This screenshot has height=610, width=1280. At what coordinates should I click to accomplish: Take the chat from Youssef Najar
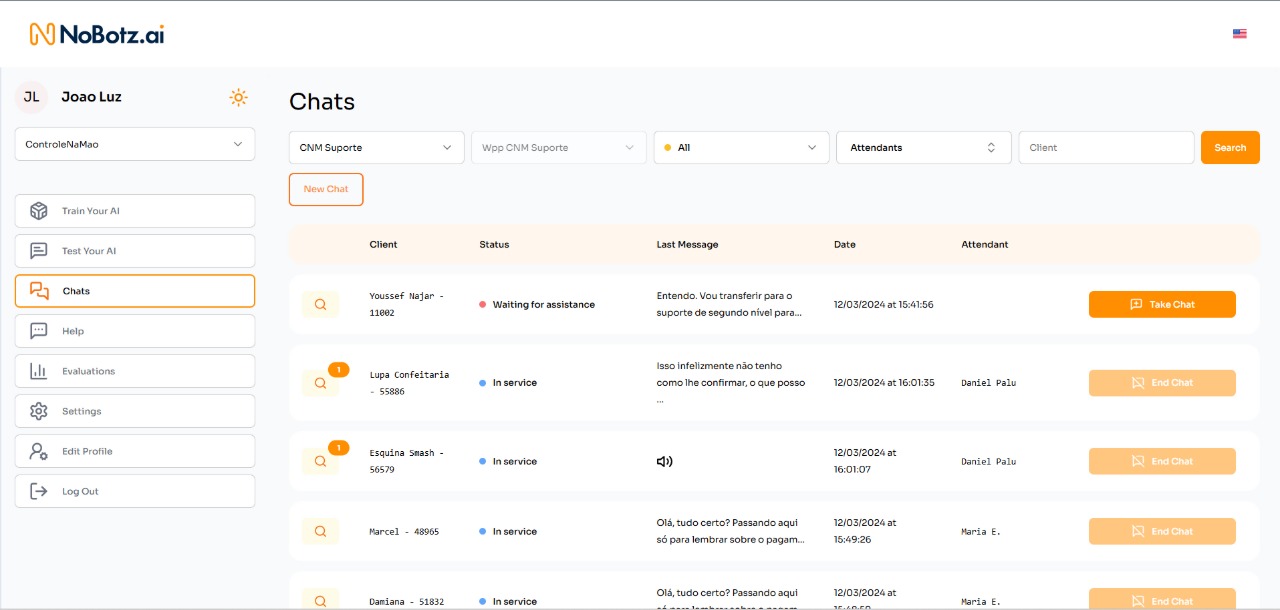[x=1162, y=304]
